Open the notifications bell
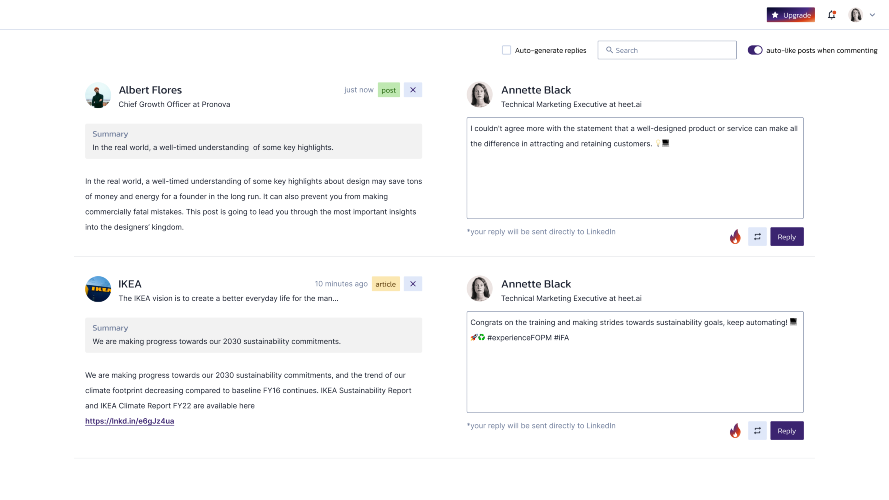 coord(832,15)
